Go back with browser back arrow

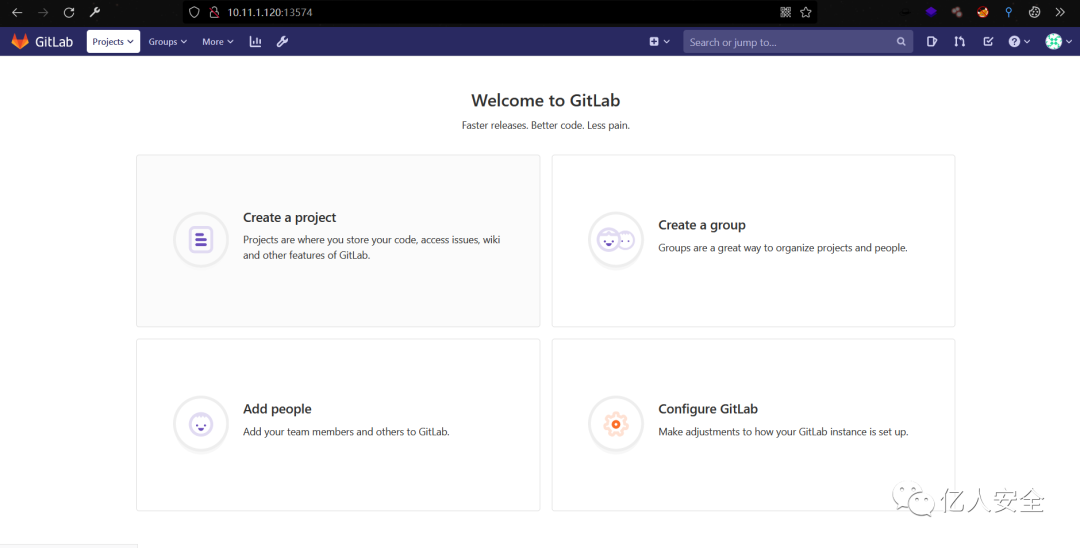[x=17, y=12]
